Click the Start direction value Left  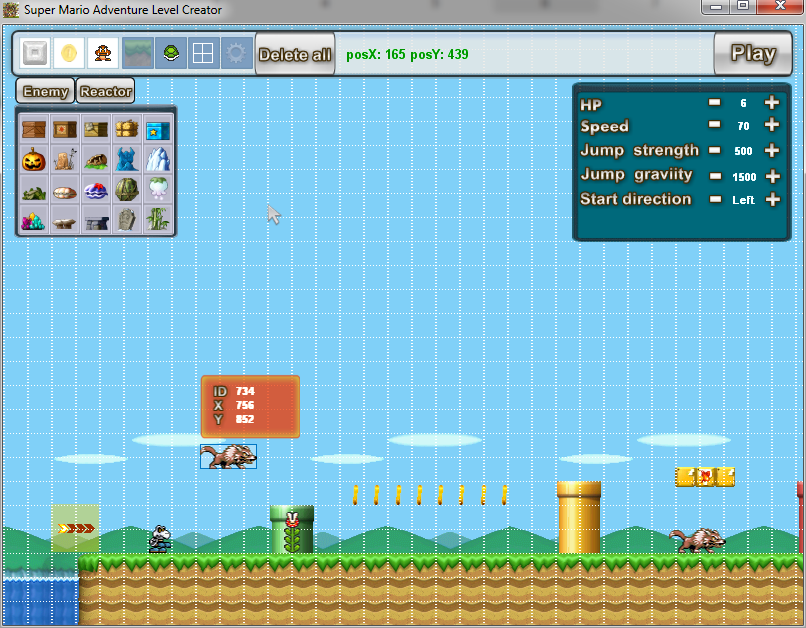pos(743,200)
